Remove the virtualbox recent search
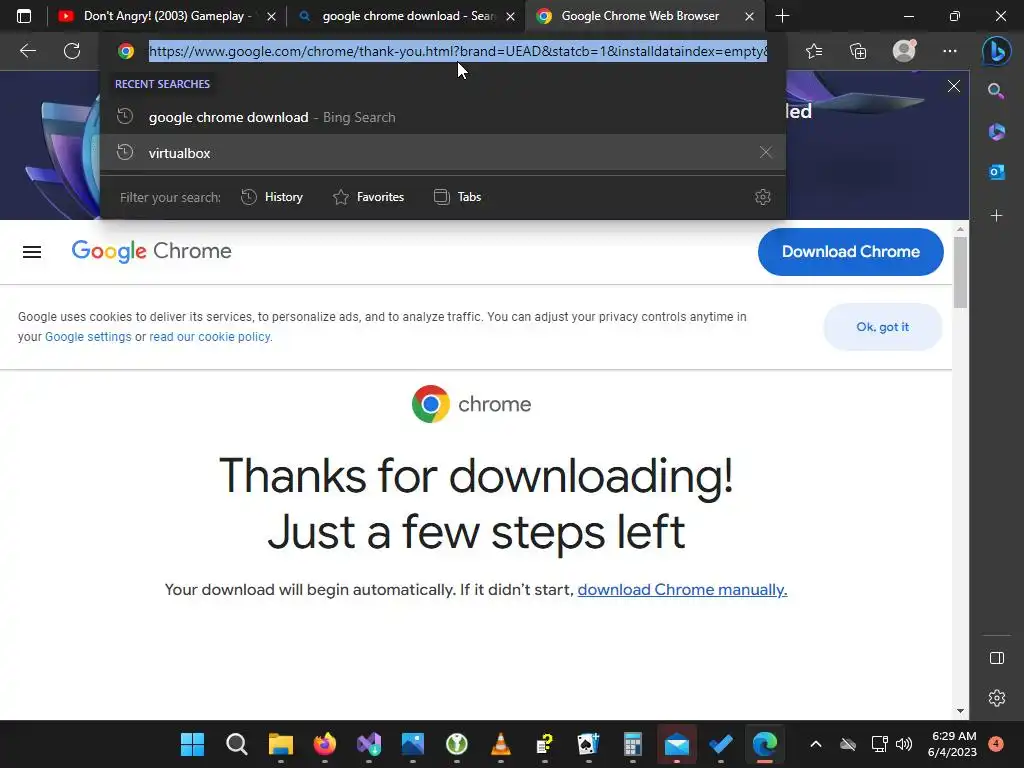This screenshot has height=768, width=1024. (x=765, y=152)
